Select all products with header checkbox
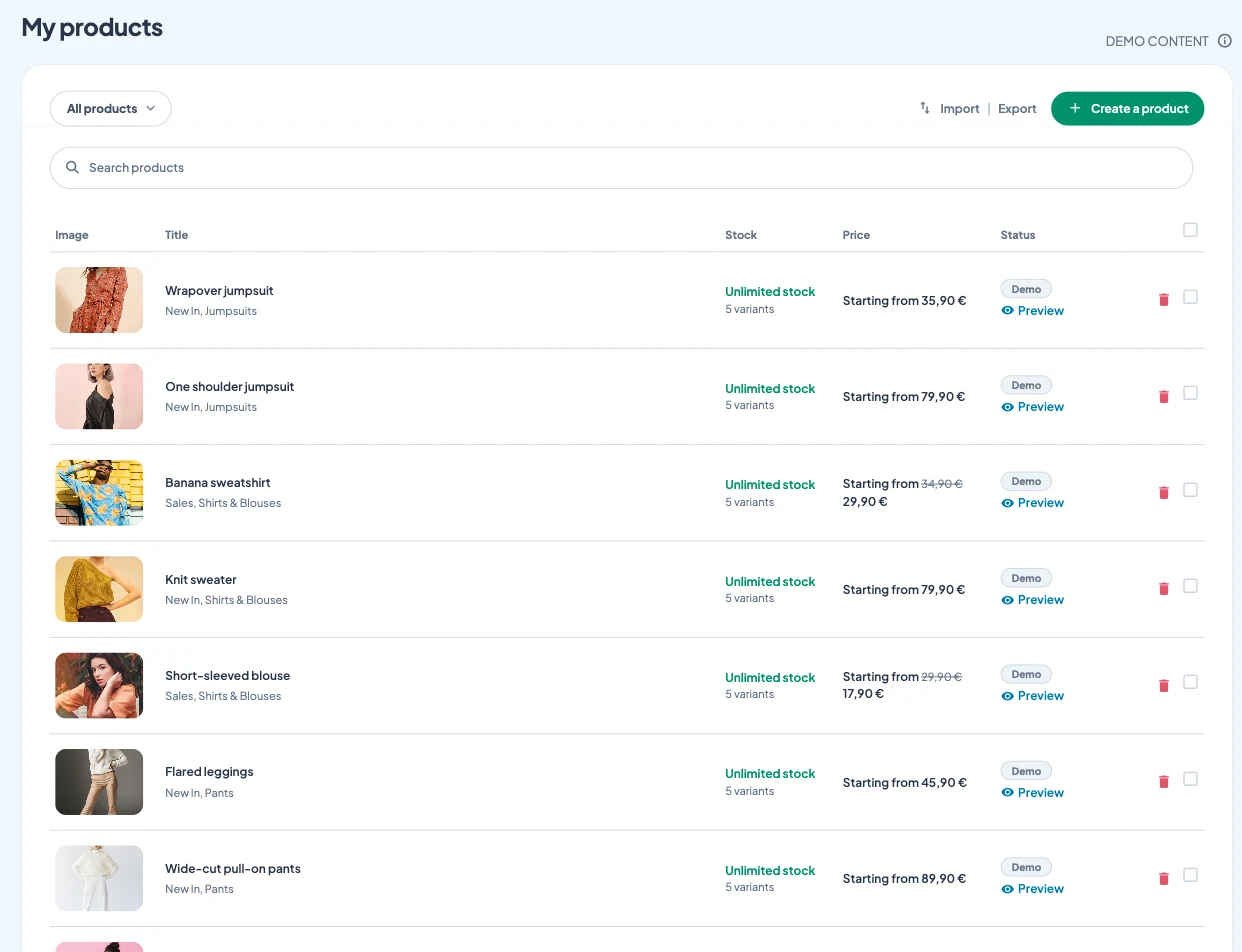1242x952 pixels. coord(1190,230)
